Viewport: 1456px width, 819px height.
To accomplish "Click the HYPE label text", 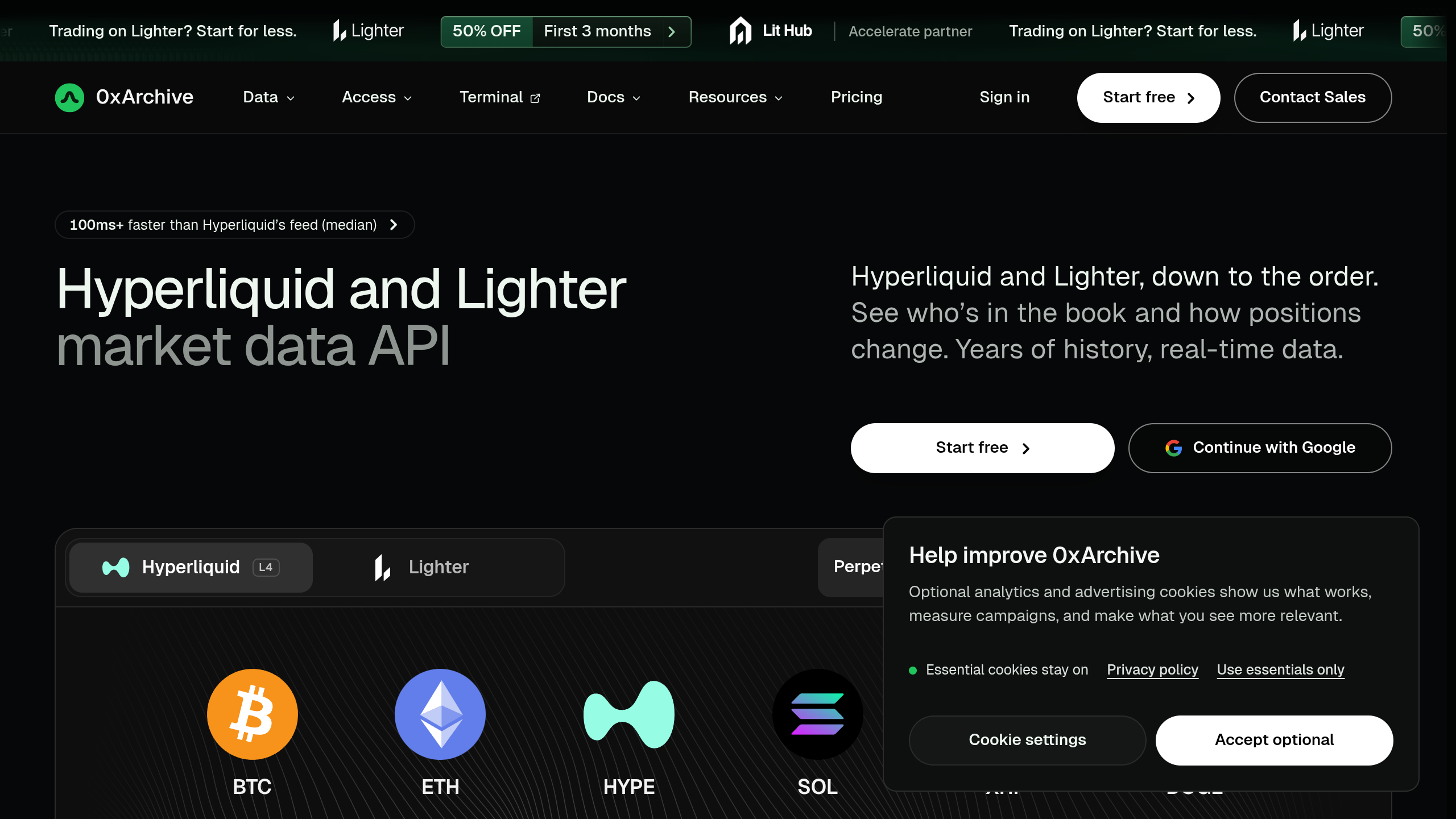I will 629,787.
